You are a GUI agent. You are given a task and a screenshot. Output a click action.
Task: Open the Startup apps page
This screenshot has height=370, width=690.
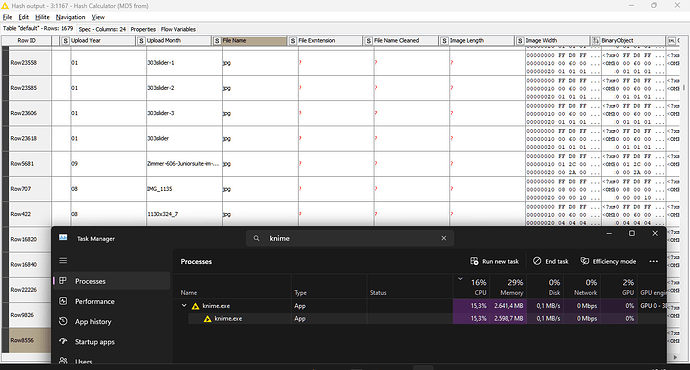pyautogui.click(x=111, y=342)
